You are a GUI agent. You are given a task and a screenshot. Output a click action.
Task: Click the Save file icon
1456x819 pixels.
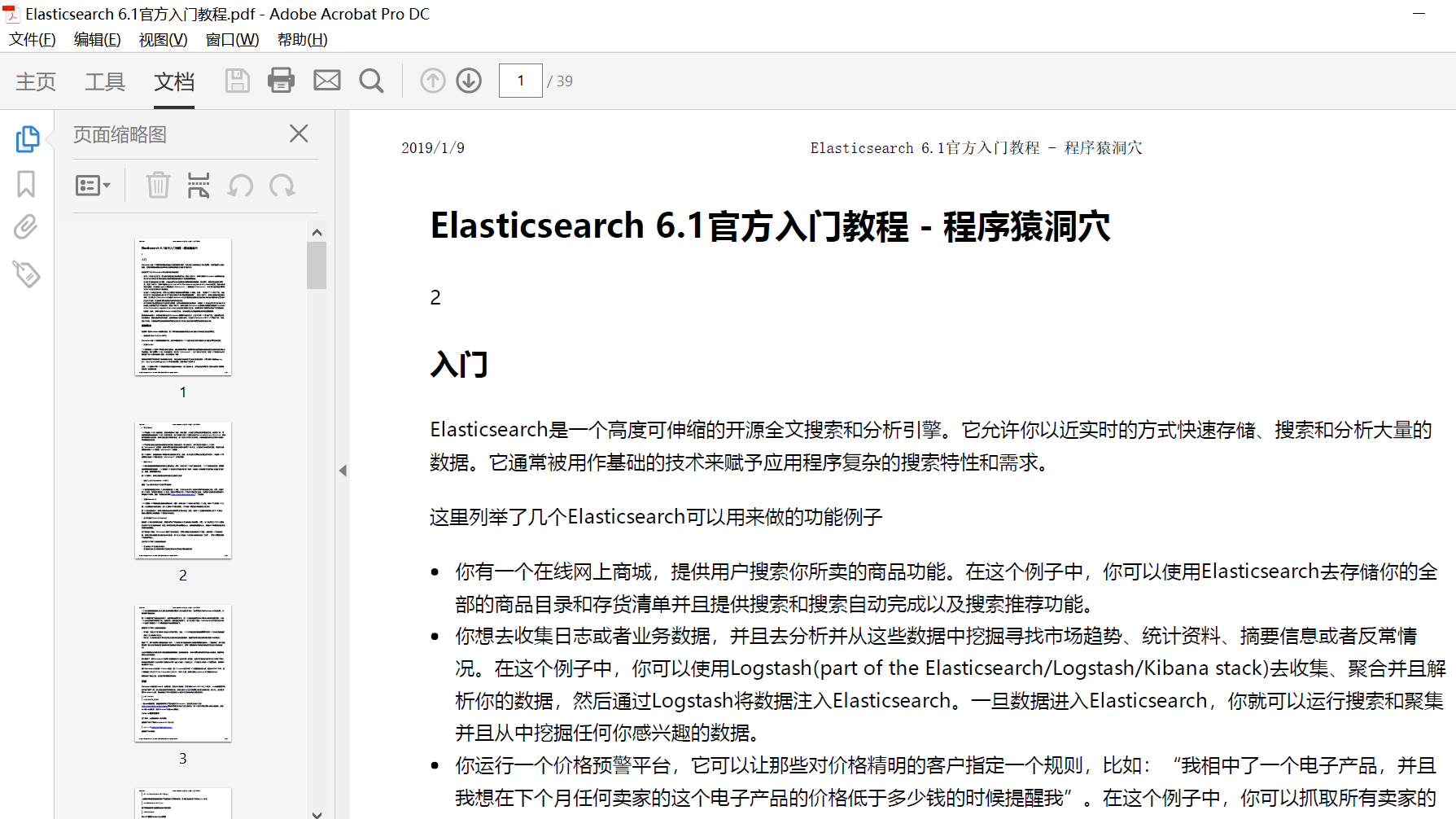point(237,81)
